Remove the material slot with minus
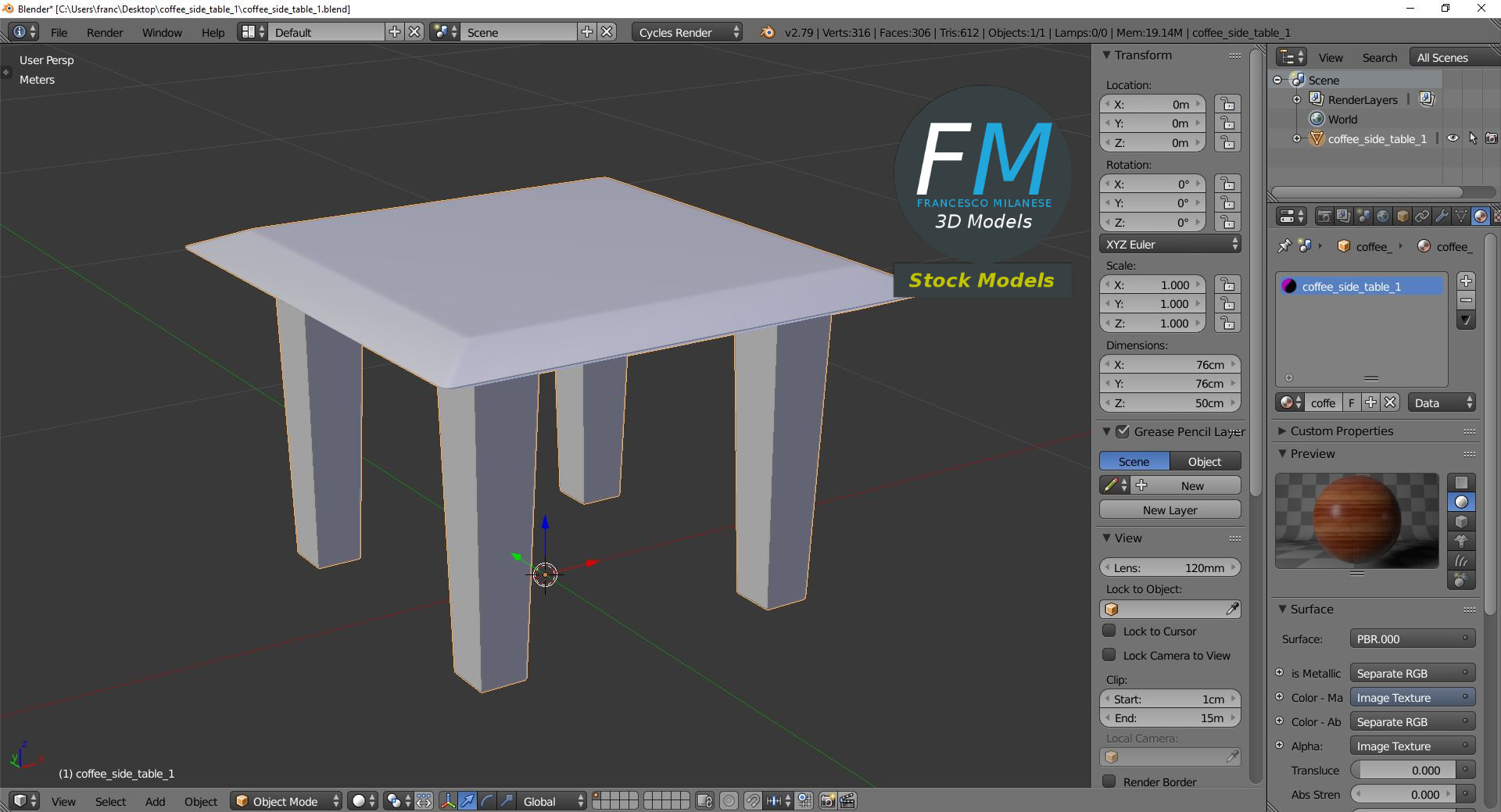The height and width of the screenshot is (812, 1501). coord(1467,301)
